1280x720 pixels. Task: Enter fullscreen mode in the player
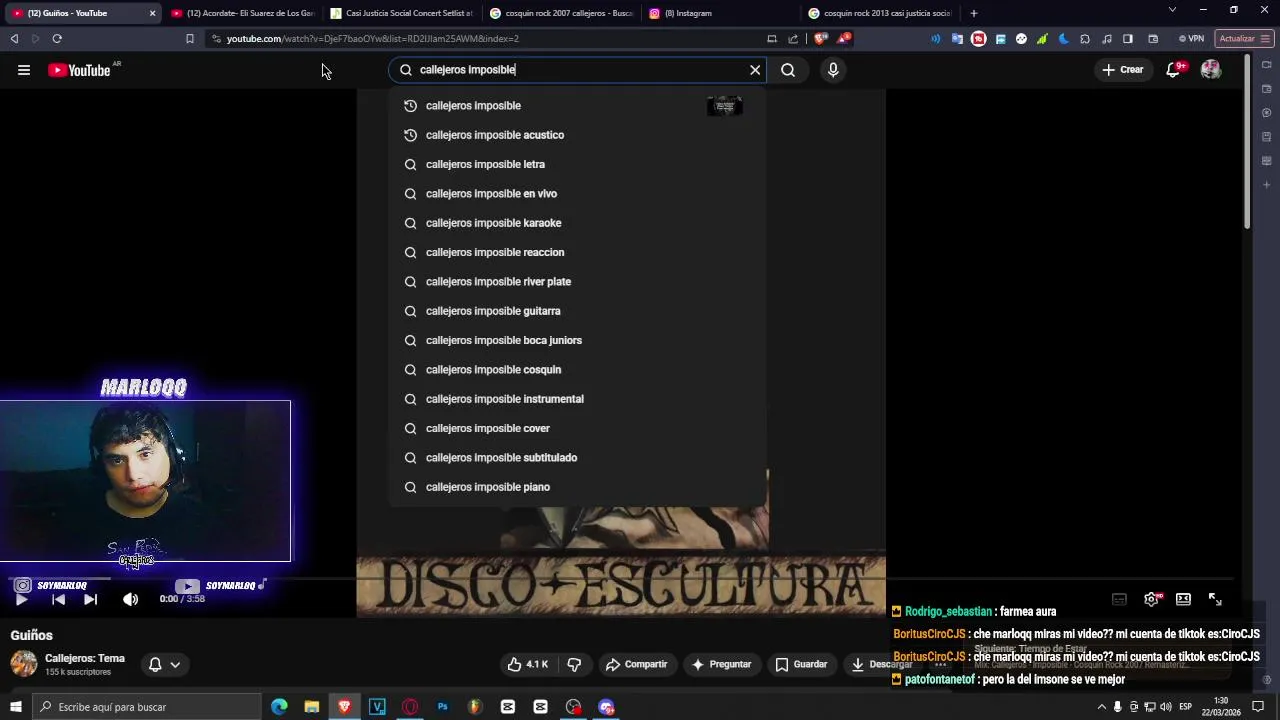point(1215,599)
